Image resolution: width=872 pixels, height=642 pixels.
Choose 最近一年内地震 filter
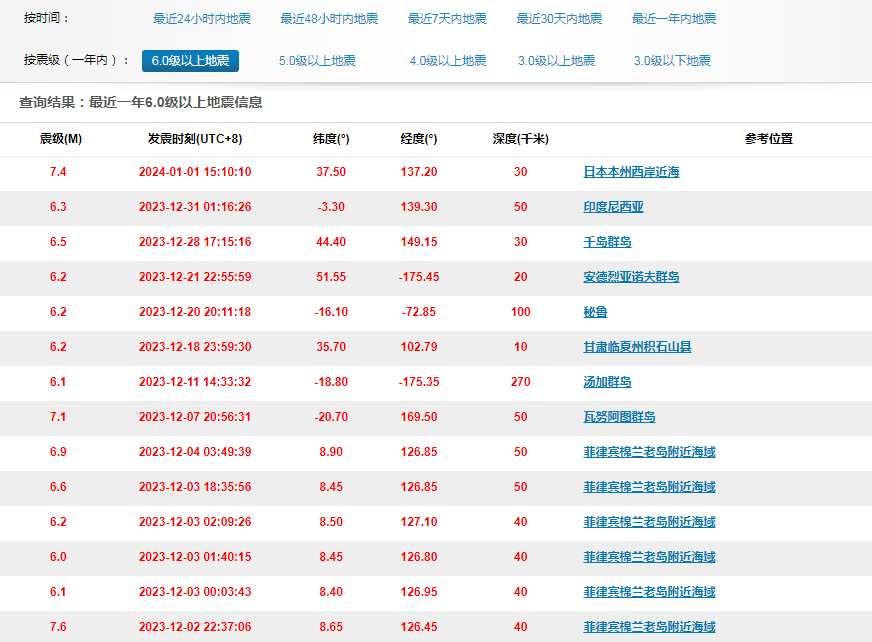tap(674, 19)
